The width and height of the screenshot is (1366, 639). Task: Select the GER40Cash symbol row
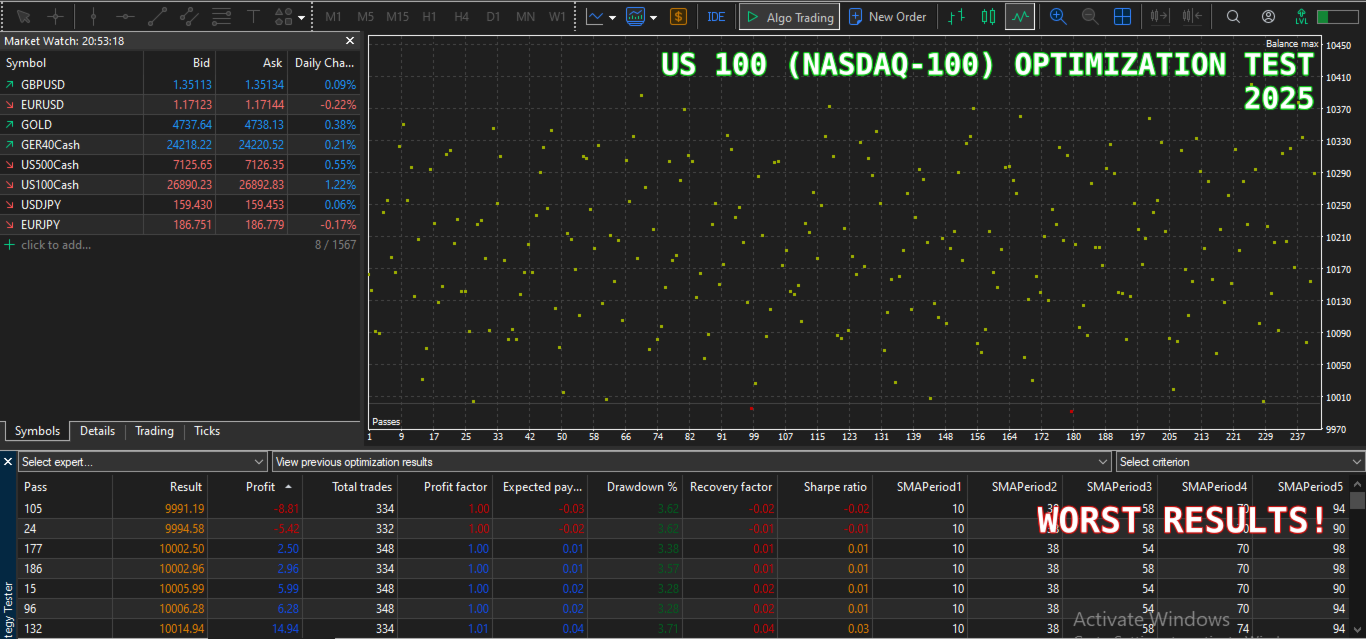tap(181, 145)
